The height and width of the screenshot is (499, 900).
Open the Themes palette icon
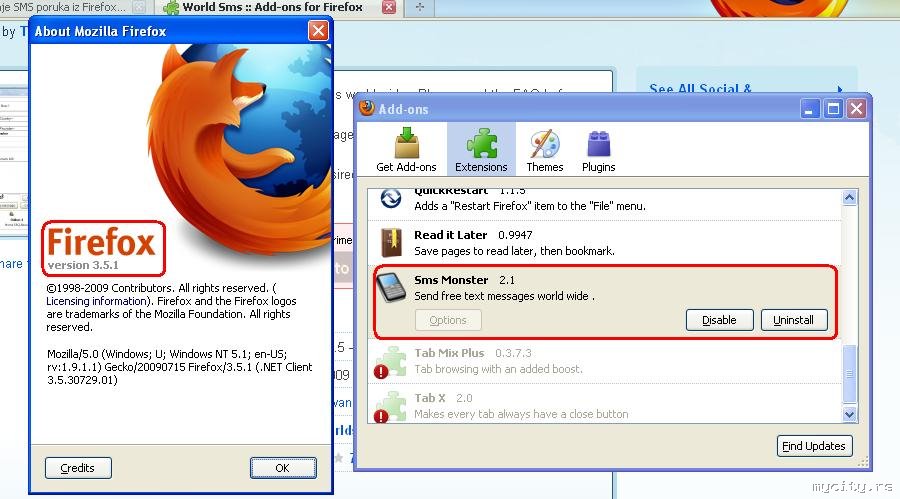tap(544, 144)
